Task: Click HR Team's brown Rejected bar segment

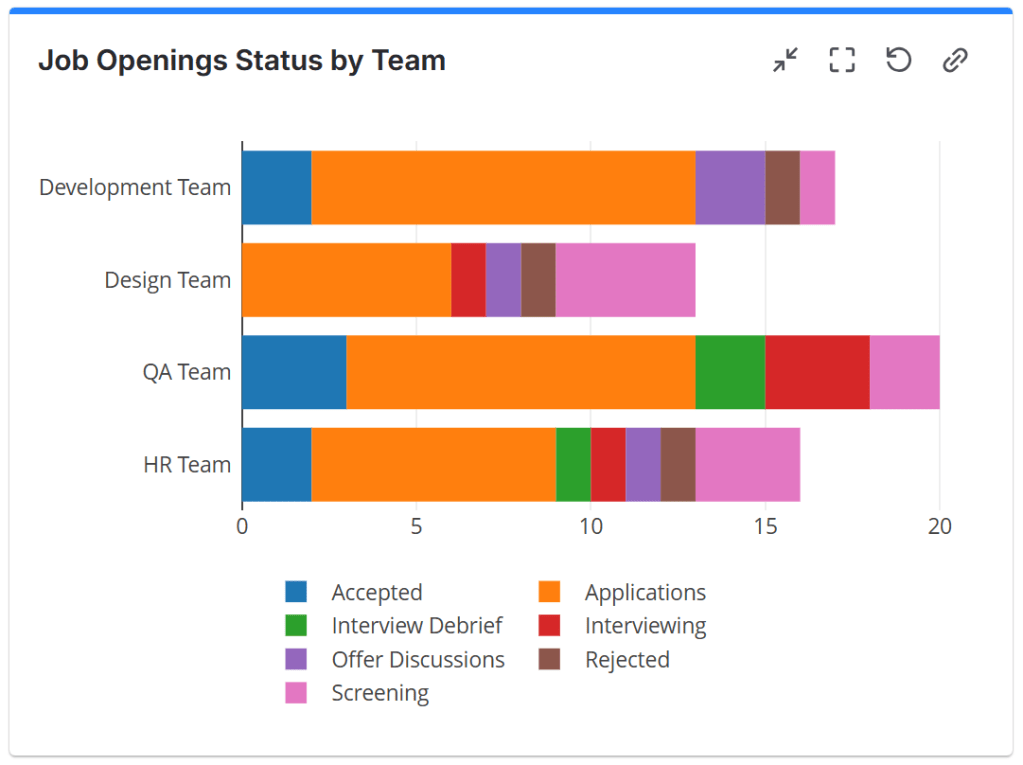Action: coord(678,465)
